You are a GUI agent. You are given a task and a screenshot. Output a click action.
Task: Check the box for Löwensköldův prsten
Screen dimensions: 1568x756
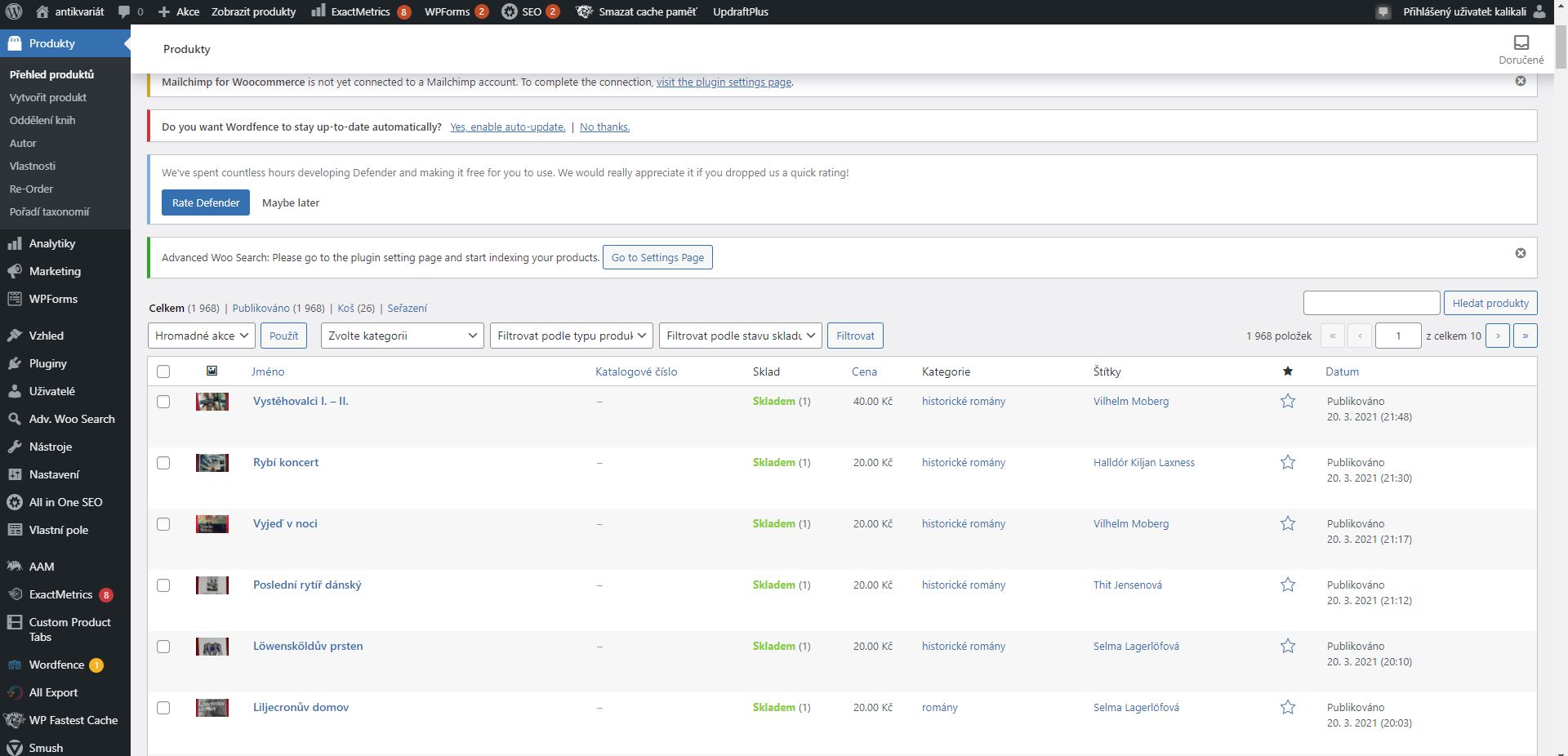tap(163, 647)
